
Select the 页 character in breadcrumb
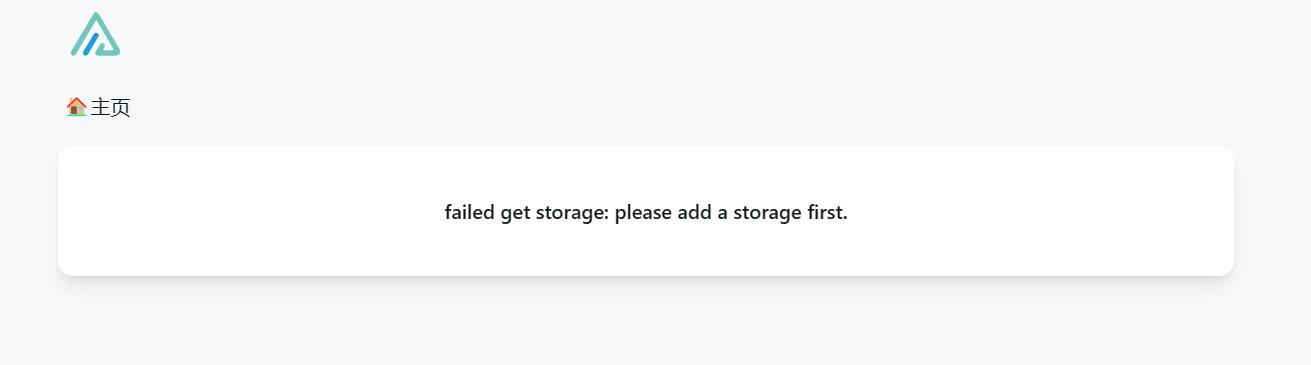[x=121, y=107]
